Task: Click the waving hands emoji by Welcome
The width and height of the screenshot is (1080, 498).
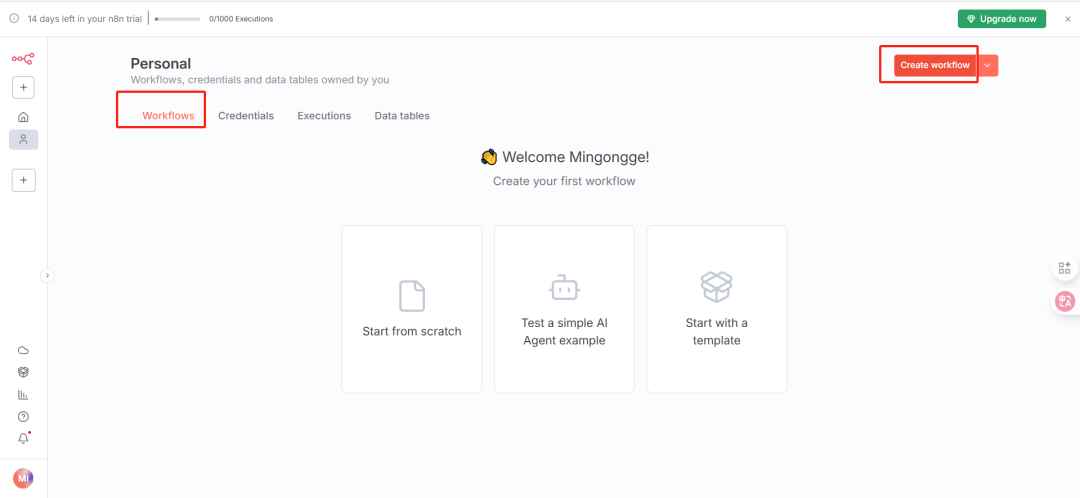Action: pos(489,157)
